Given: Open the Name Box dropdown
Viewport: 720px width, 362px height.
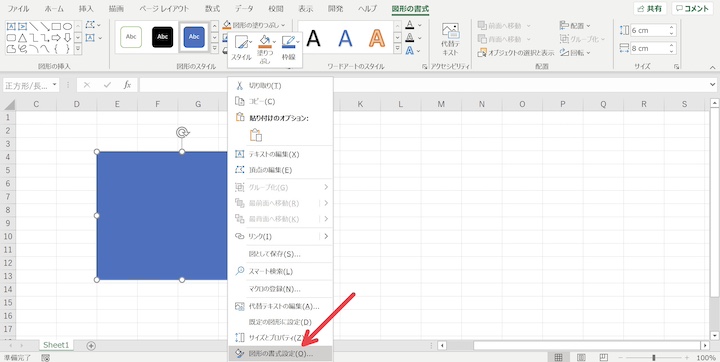Looking at the screenshot, I should point(55,85).
